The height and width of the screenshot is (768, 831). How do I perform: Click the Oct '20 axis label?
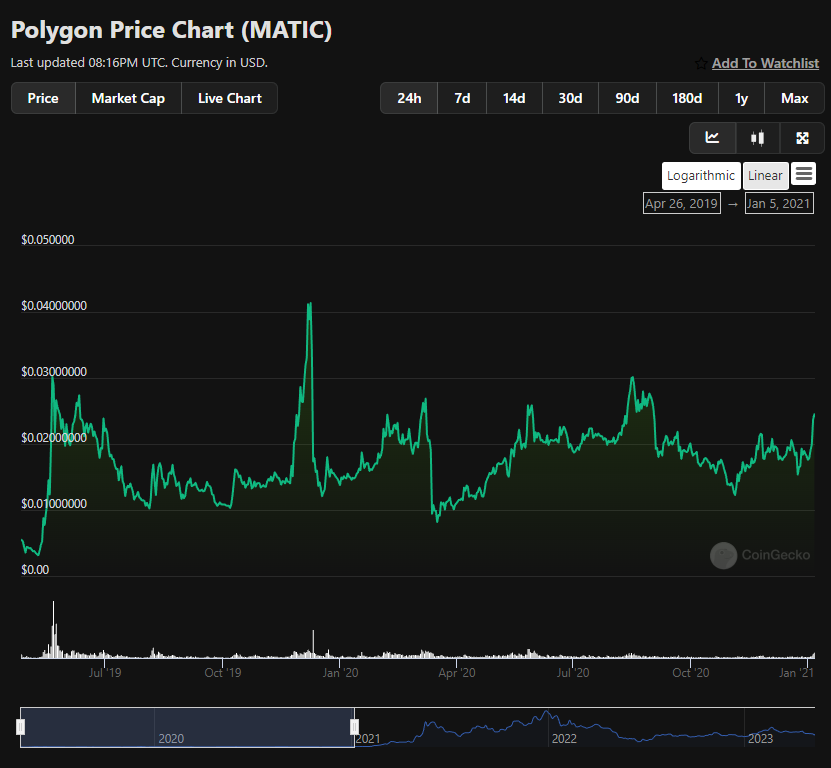coord(691,673)
